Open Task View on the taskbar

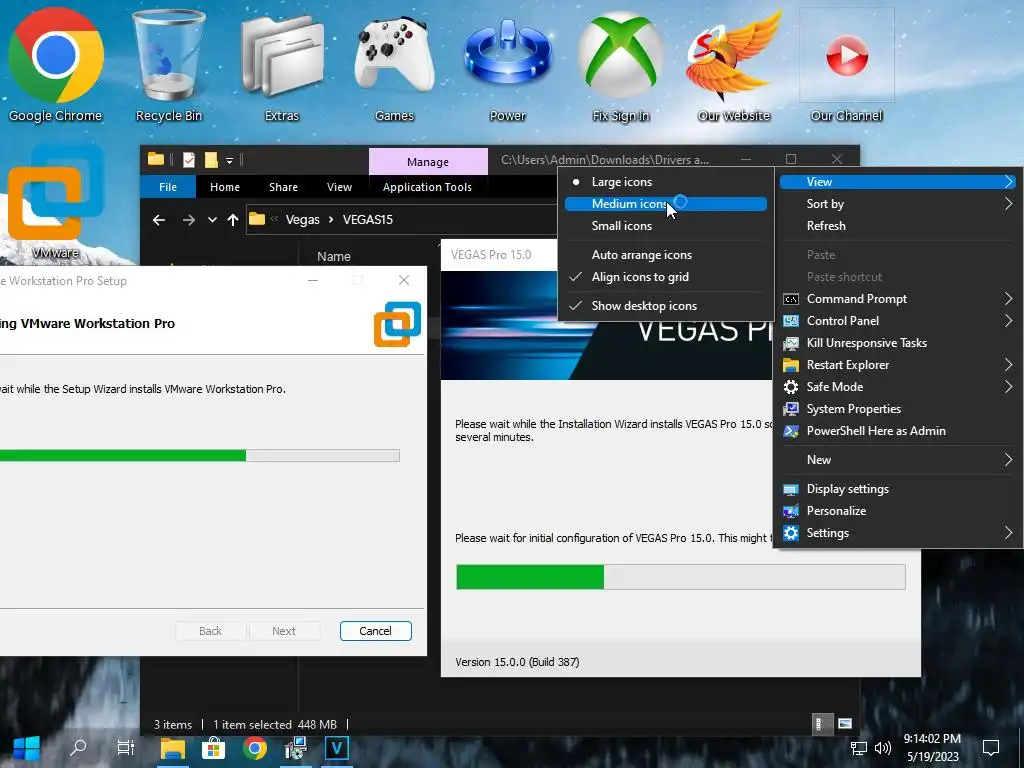point(125,748)
